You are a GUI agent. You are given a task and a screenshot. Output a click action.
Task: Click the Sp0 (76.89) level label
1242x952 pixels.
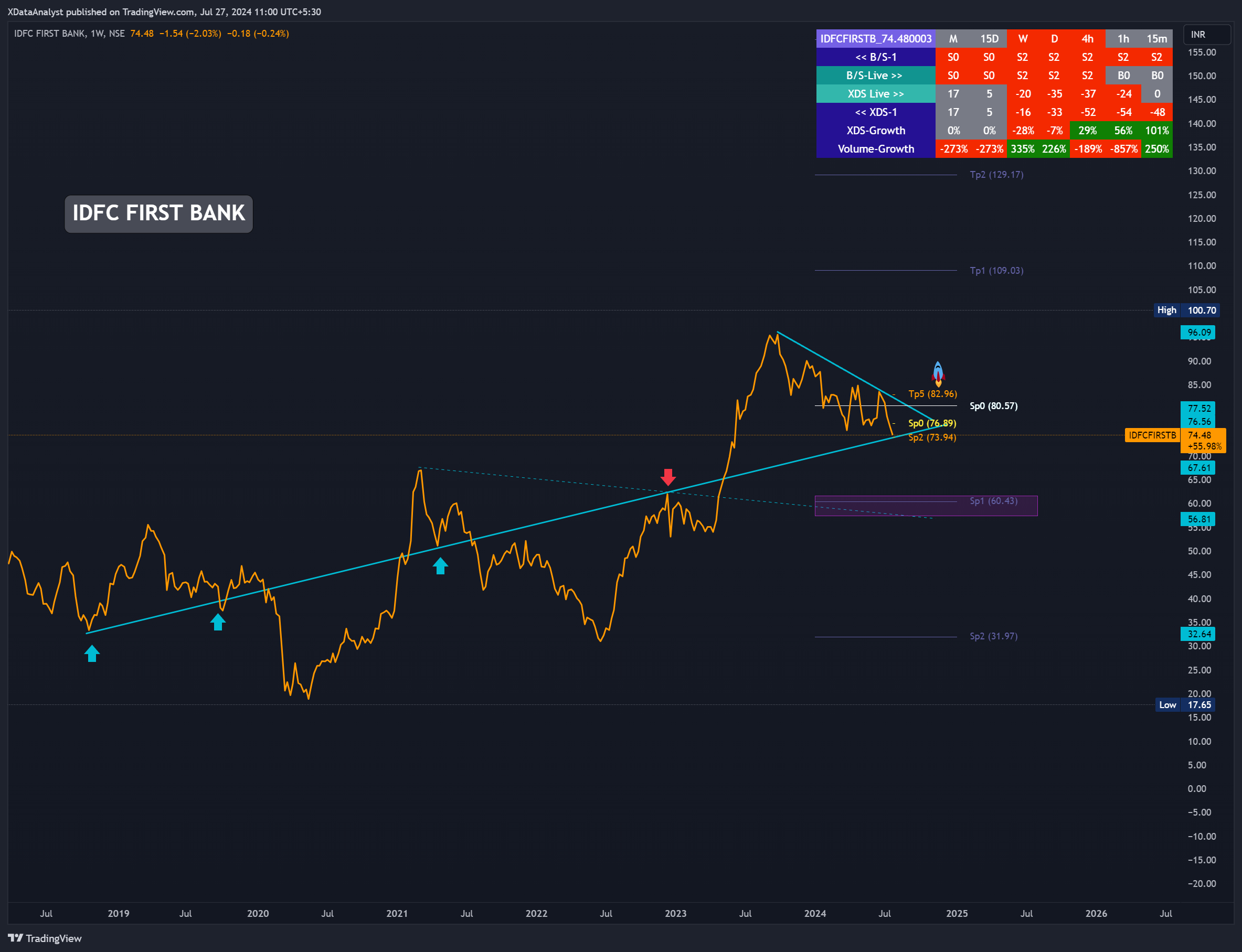(932, 423)
